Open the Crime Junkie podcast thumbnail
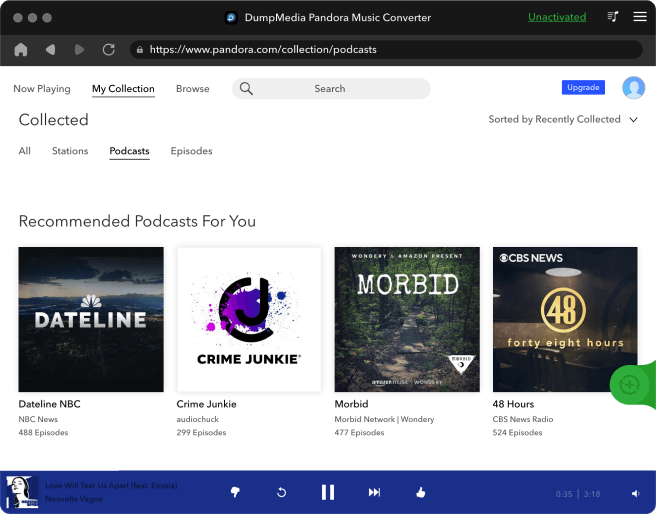The height and width of the screenshot is (514, 656). click(x=249, y=319)
